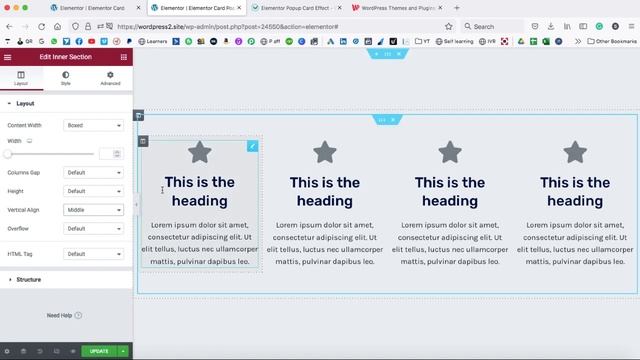Open the save options arrow beside Update

123,351
